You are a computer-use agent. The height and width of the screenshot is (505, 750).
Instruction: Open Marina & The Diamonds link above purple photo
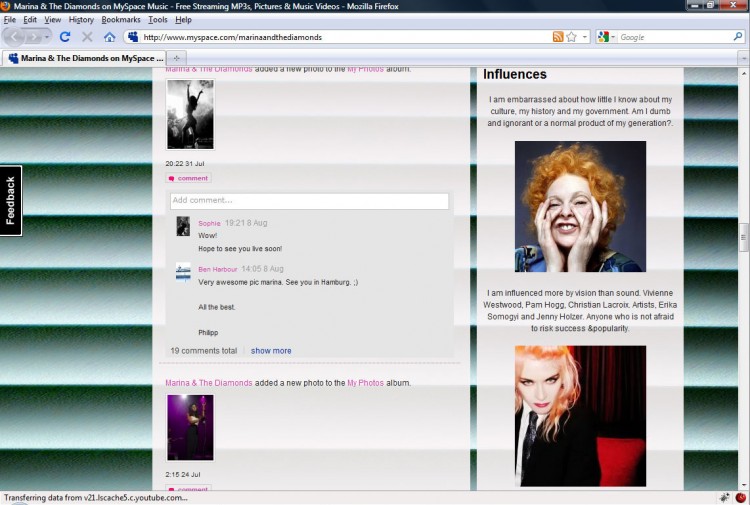point(209,383)
